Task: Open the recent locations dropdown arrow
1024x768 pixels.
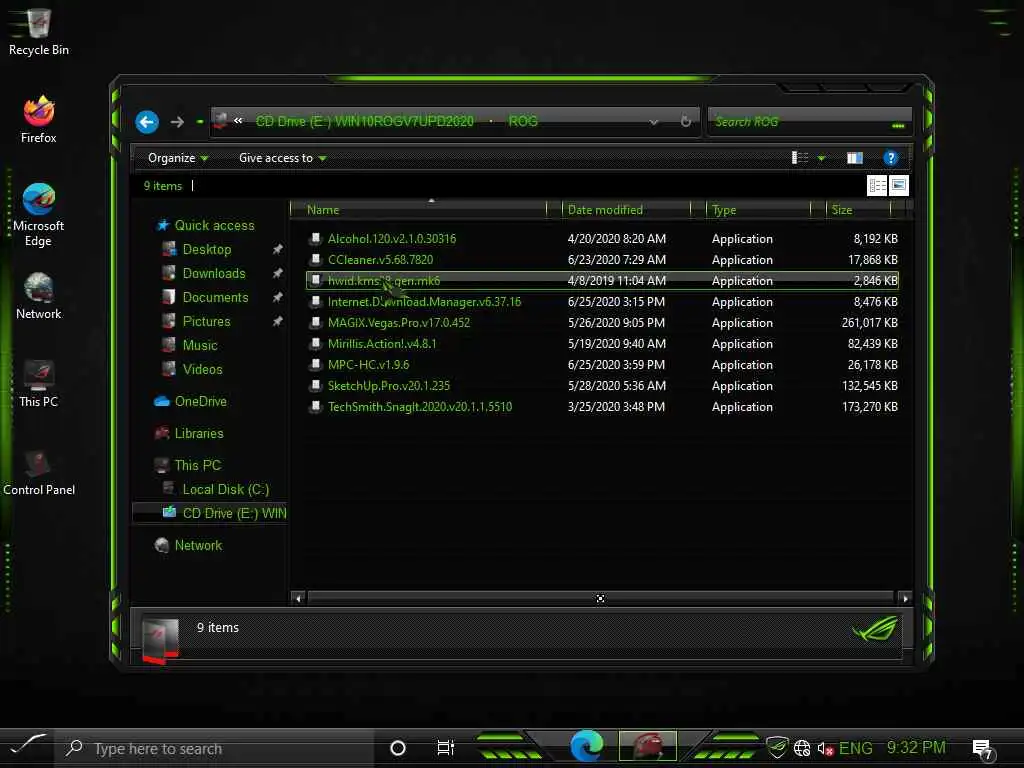Action: tap(199, 122)
